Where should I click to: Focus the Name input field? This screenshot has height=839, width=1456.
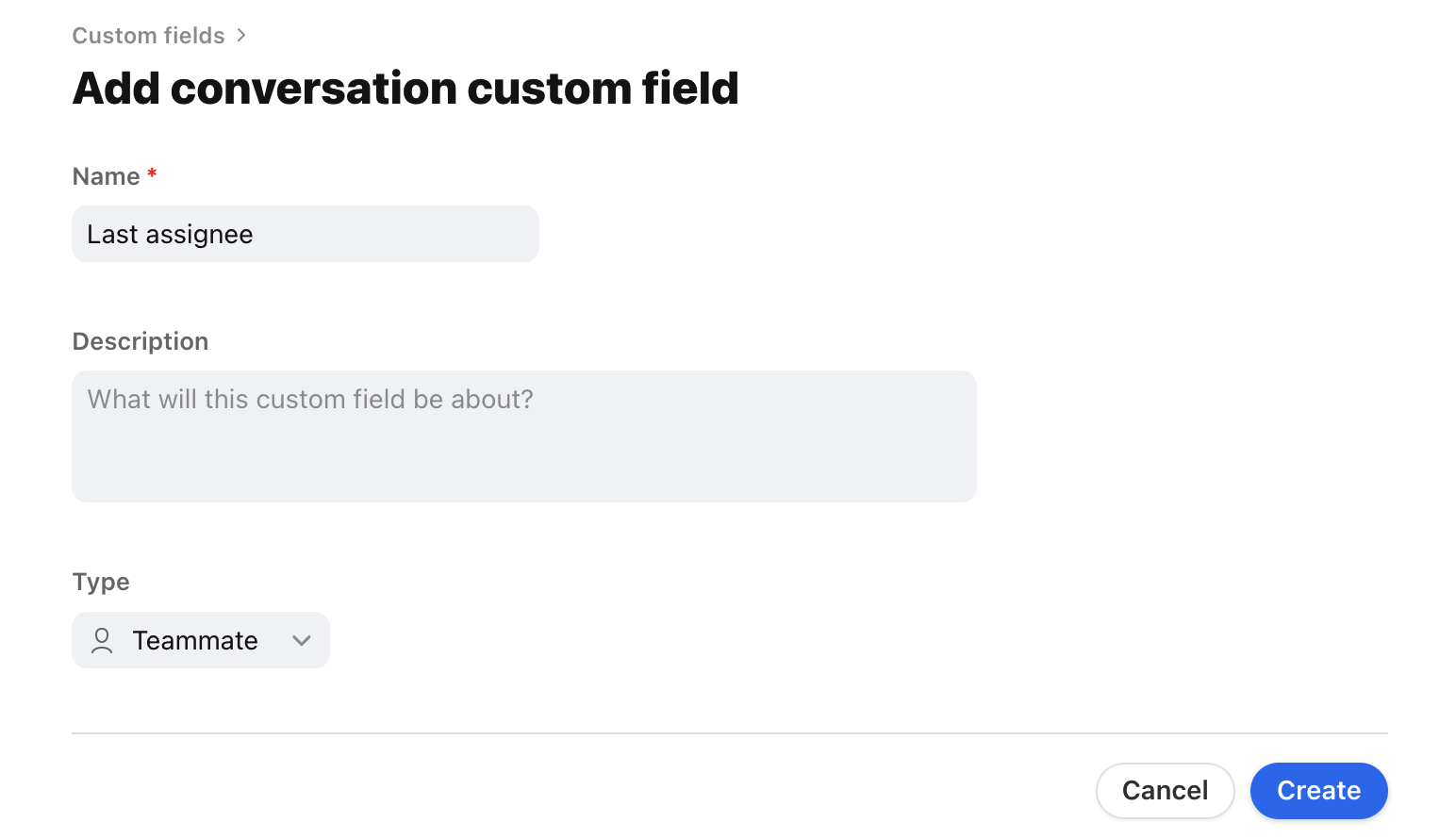pyautogui.click(x=396, y=234)
